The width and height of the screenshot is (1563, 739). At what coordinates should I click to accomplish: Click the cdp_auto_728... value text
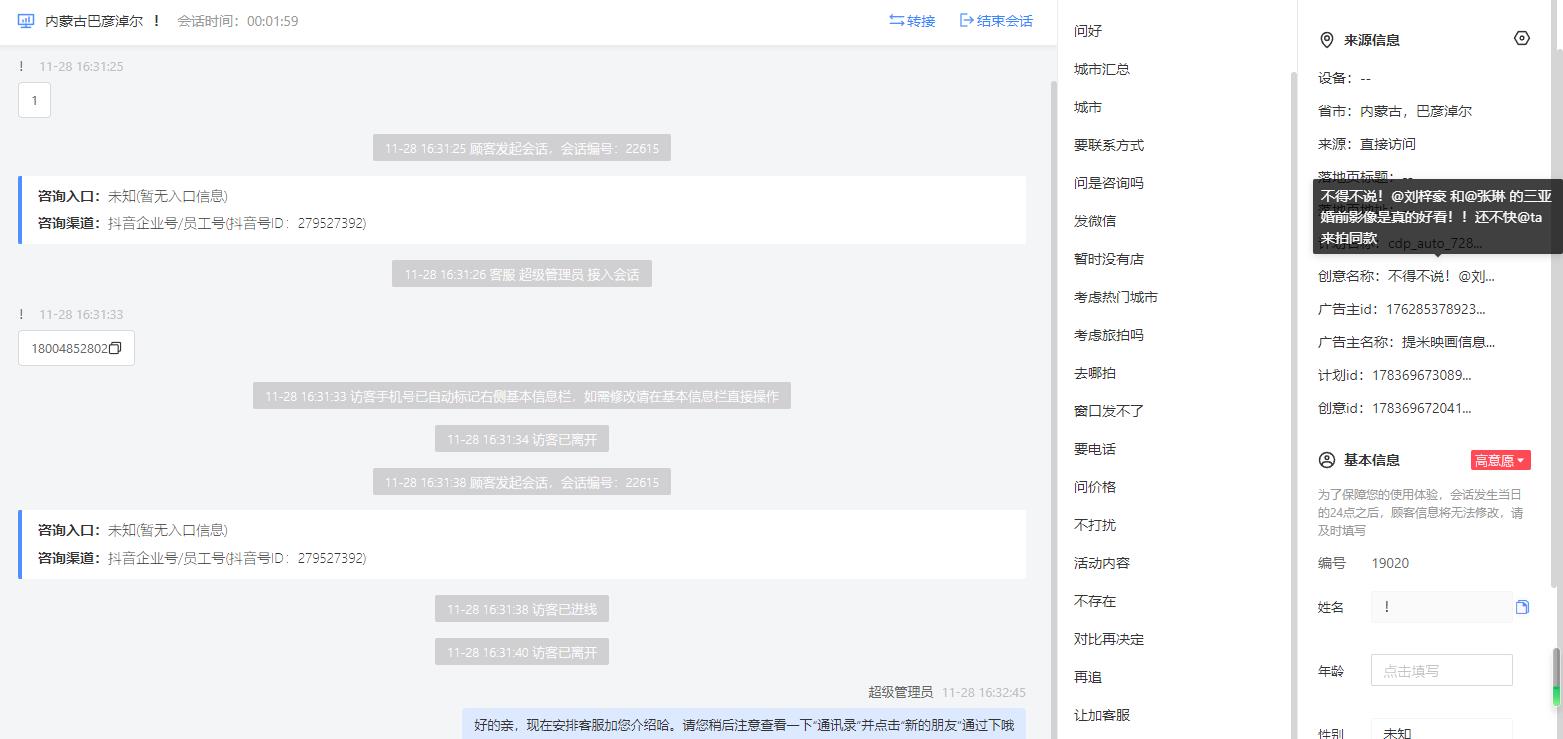coord(1435,243)
